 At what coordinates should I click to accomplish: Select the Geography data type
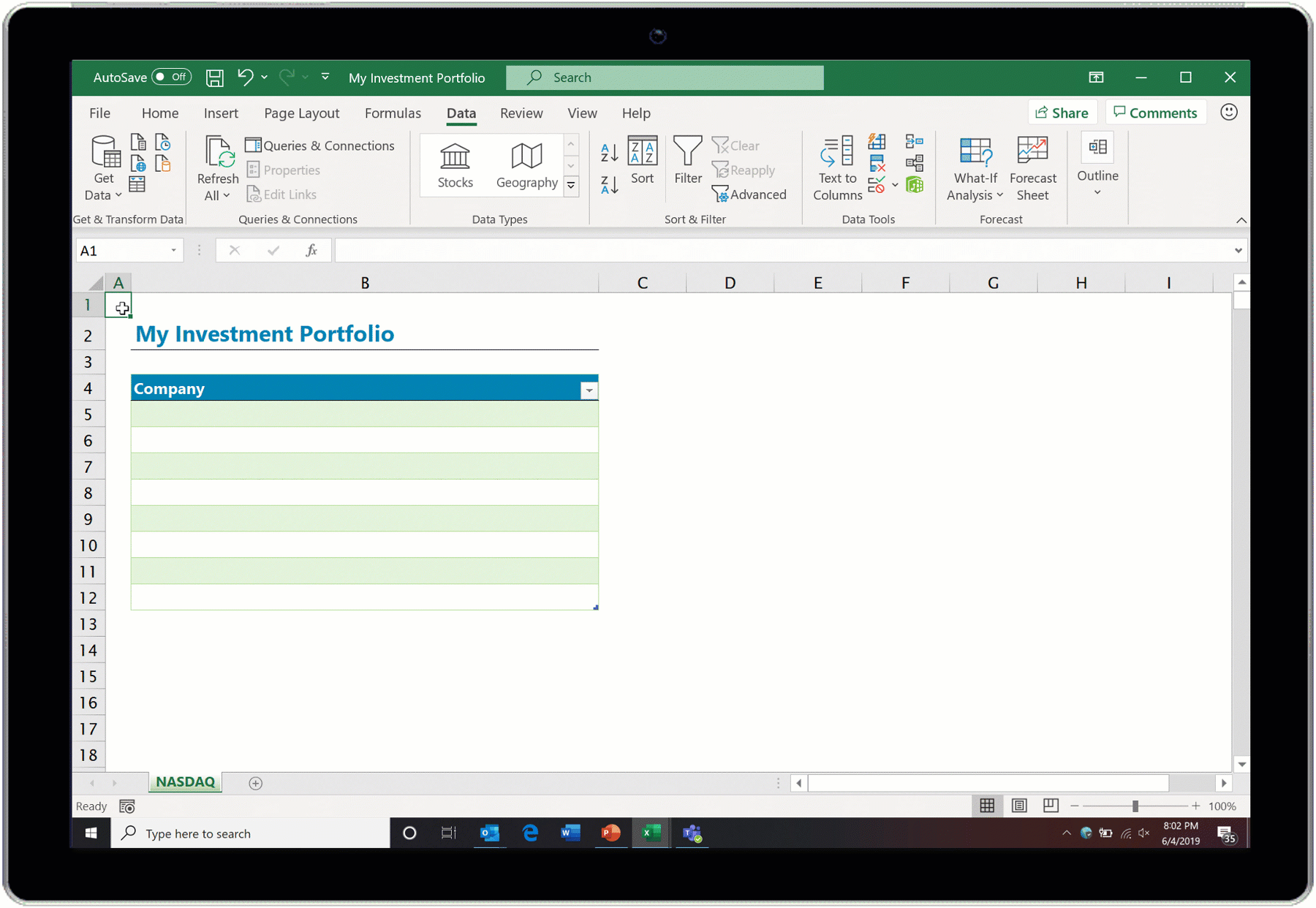coord(526,165)
